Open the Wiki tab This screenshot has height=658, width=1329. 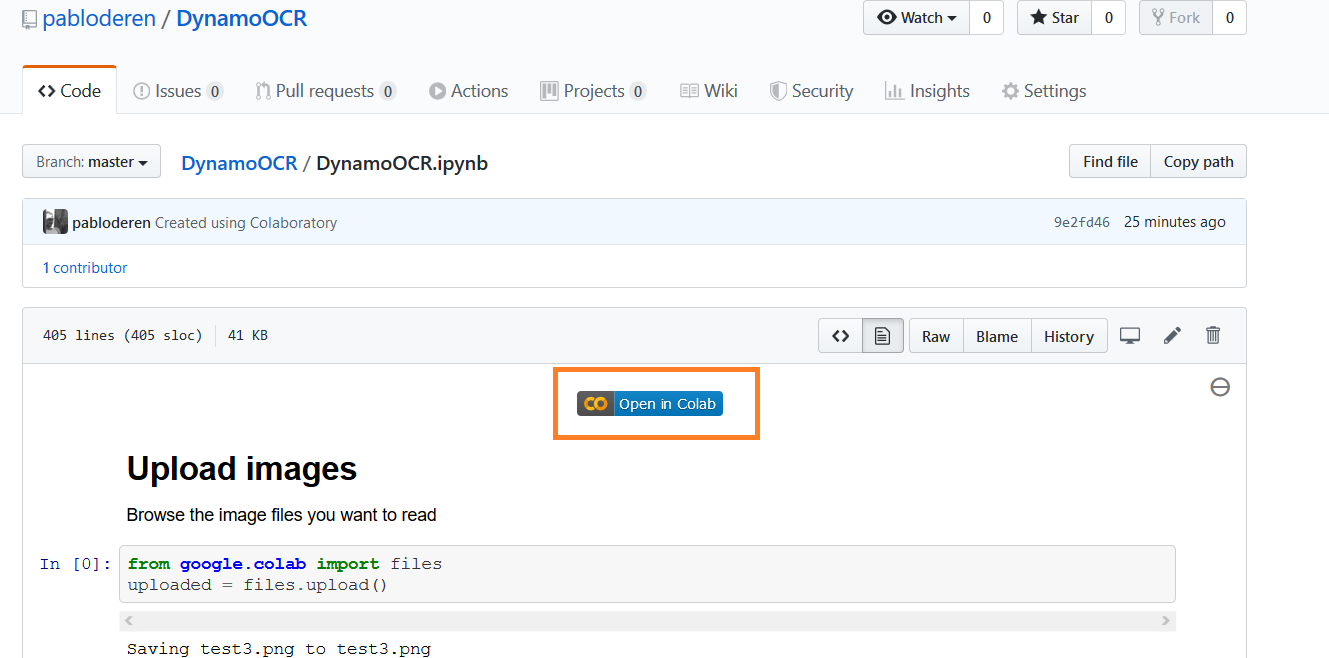(x=709, y=91)
